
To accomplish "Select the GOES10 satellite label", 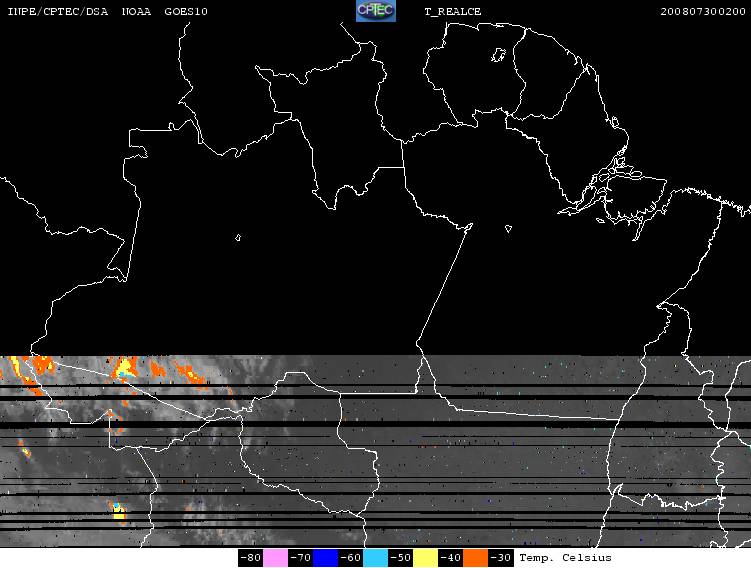I will [x=186, y=11].
